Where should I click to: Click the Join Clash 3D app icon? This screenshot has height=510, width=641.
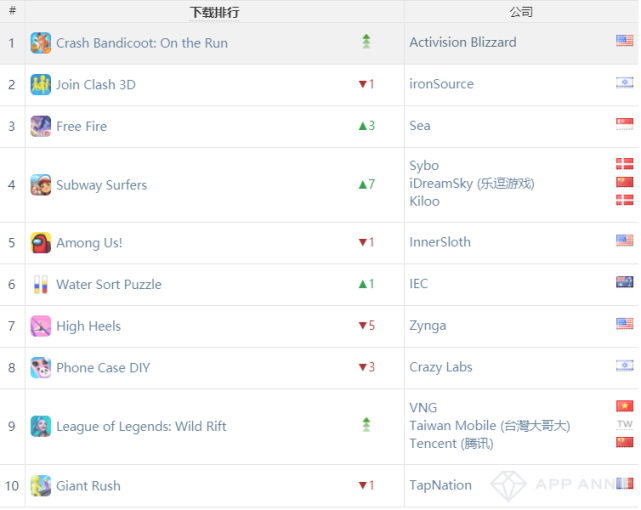[x=41, y=85]
